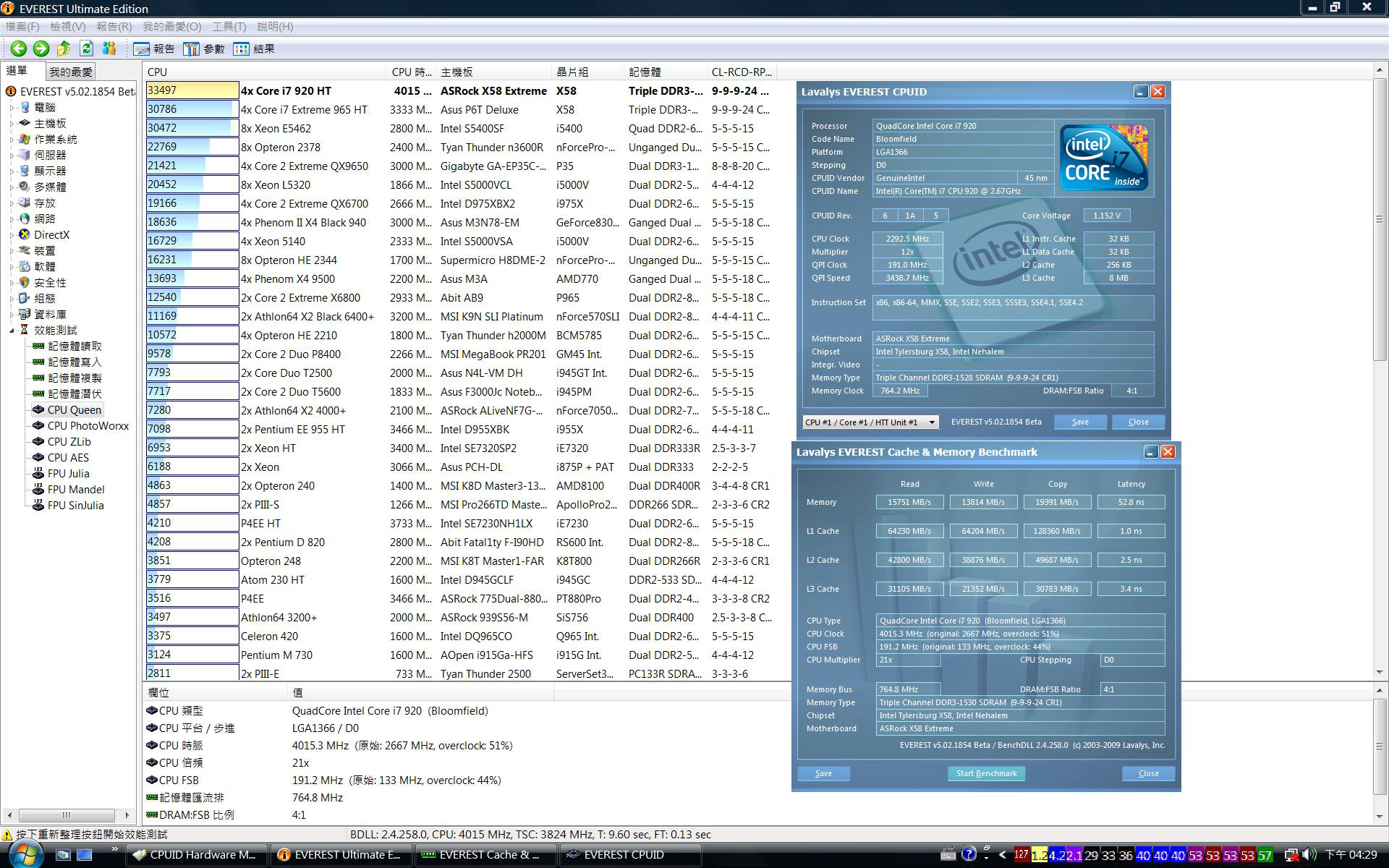Select 安全性 security node in tree
This screenshot has width=1389, height=868.
(50, 282)
